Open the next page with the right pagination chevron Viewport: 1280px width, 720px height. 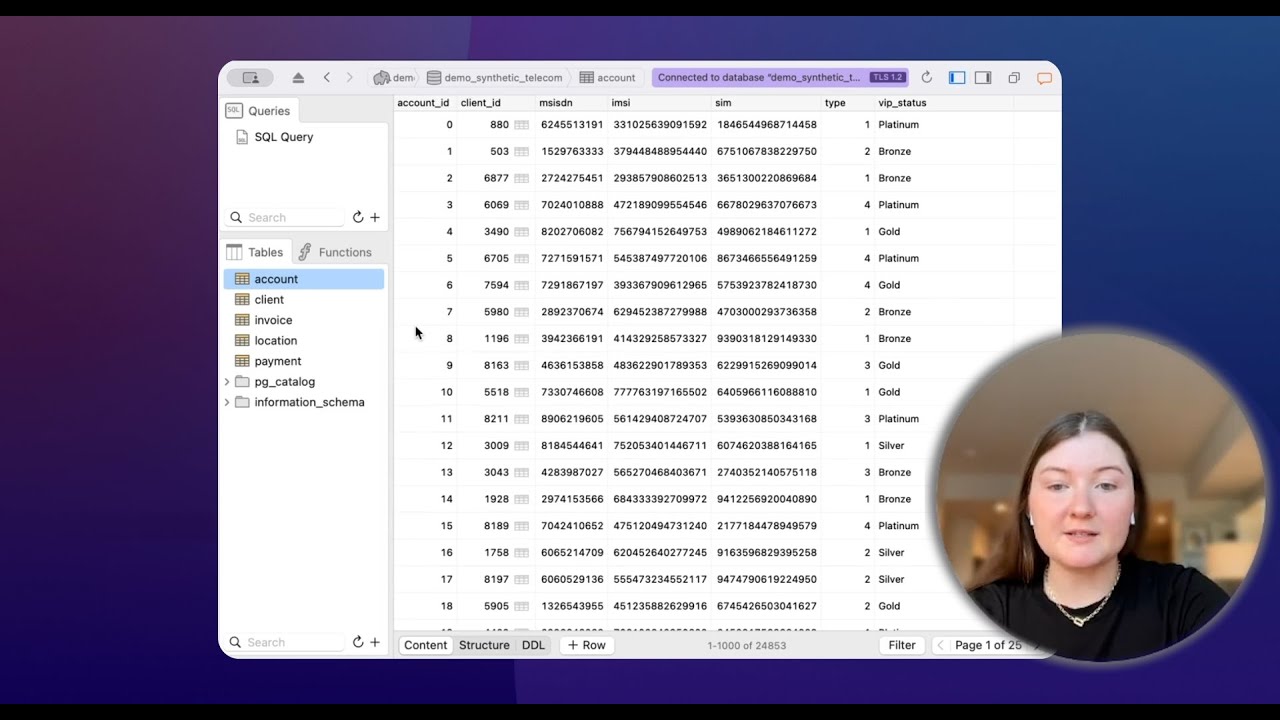pos(1037,645)
